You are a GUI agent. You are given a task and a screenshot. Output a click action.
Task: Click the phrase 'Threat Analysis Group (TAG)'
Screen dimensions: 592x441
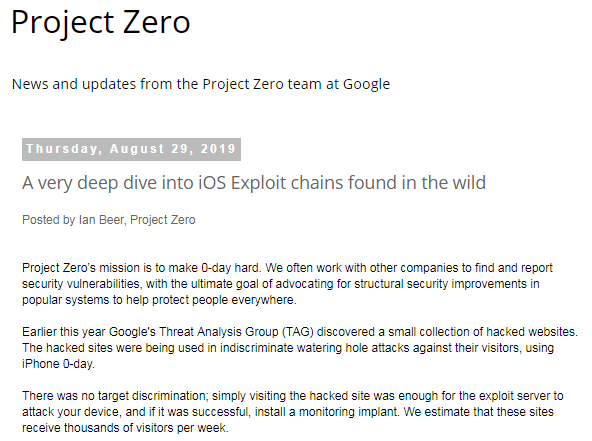tap(236, 332)
